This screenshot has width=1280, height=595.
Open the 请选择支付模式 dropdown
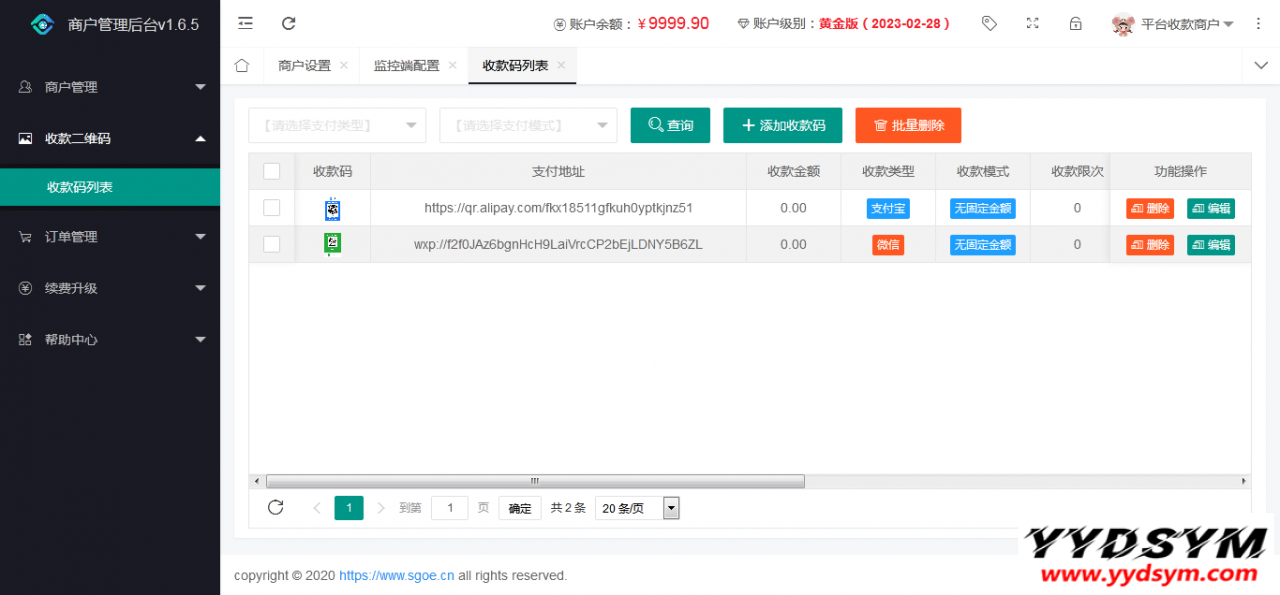click(x=528, y=125)
